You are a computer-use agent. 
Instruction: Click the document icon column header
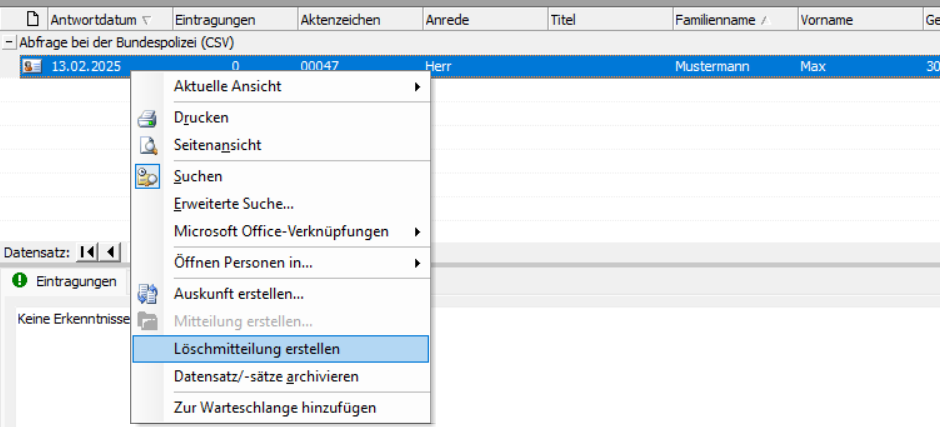32,19
